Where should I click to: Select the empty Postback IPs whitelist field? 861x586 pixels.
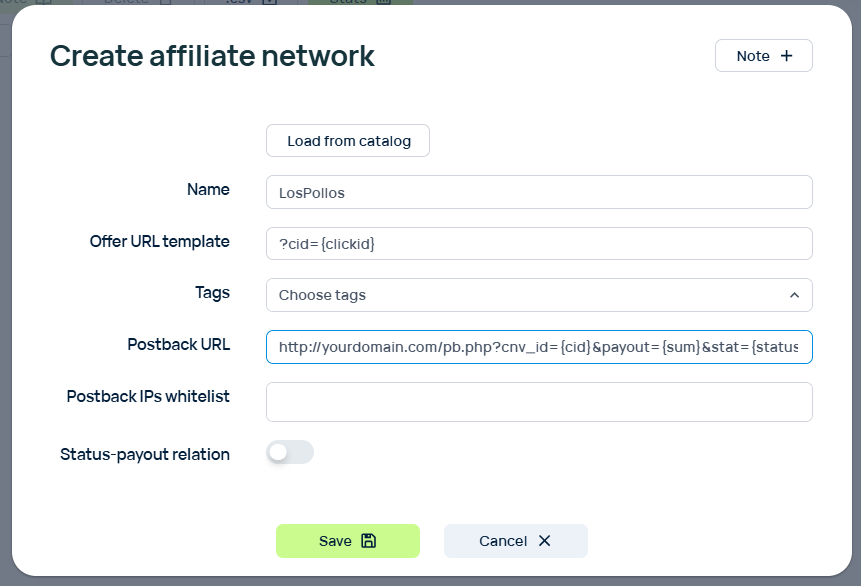pos(538,402)
